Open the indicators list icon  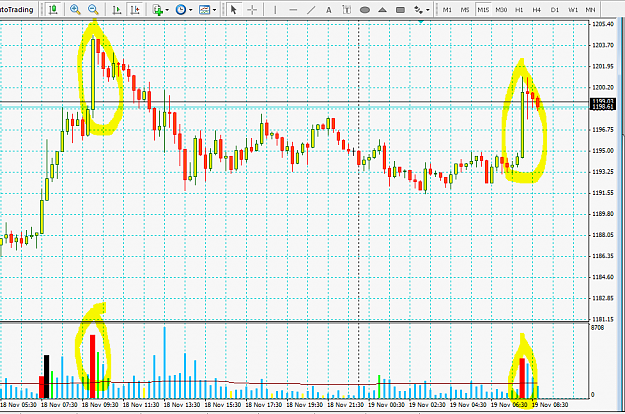[158, 9]
